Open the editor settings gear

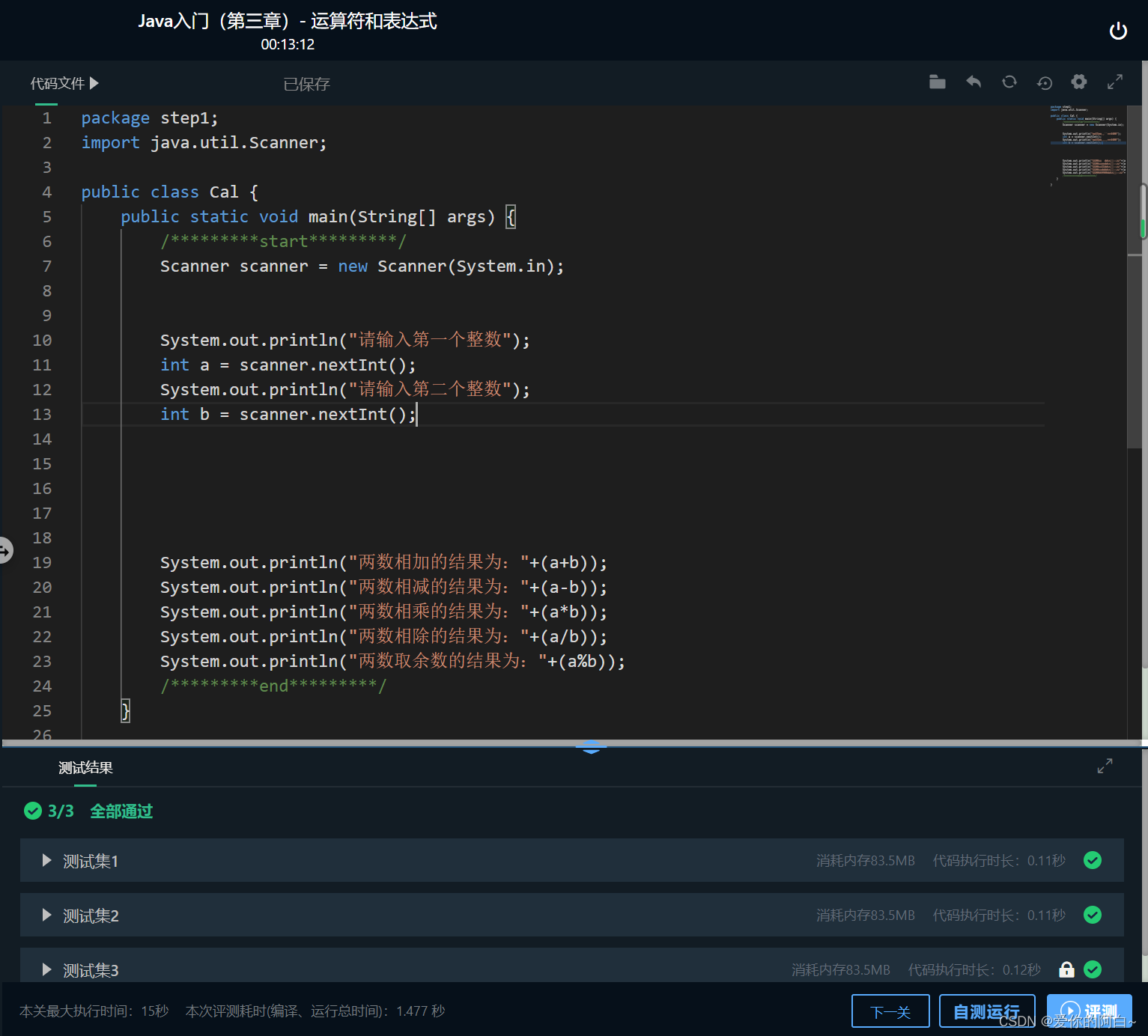(x=1079, y=82)
